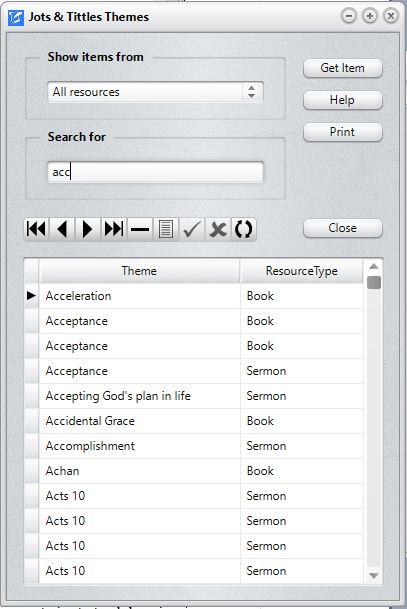
Task: Click the Close button
Action: [343, 228]
